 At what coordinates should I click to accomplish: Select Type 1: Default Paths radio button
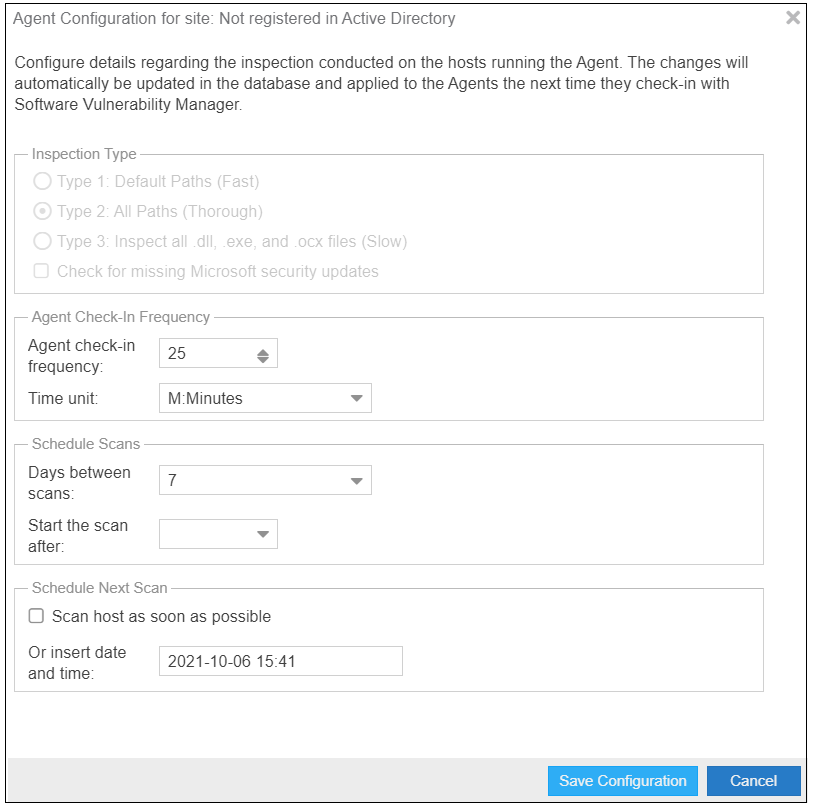click(x=42, y=182)
